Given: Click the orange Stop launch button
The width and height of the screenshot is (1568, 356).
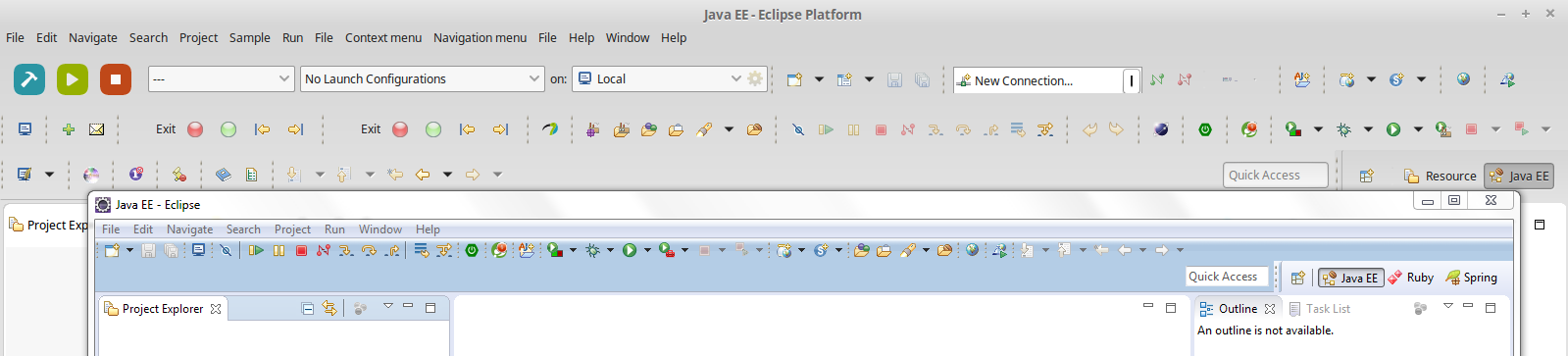Looking at the screenshot, I should (116, 79).
